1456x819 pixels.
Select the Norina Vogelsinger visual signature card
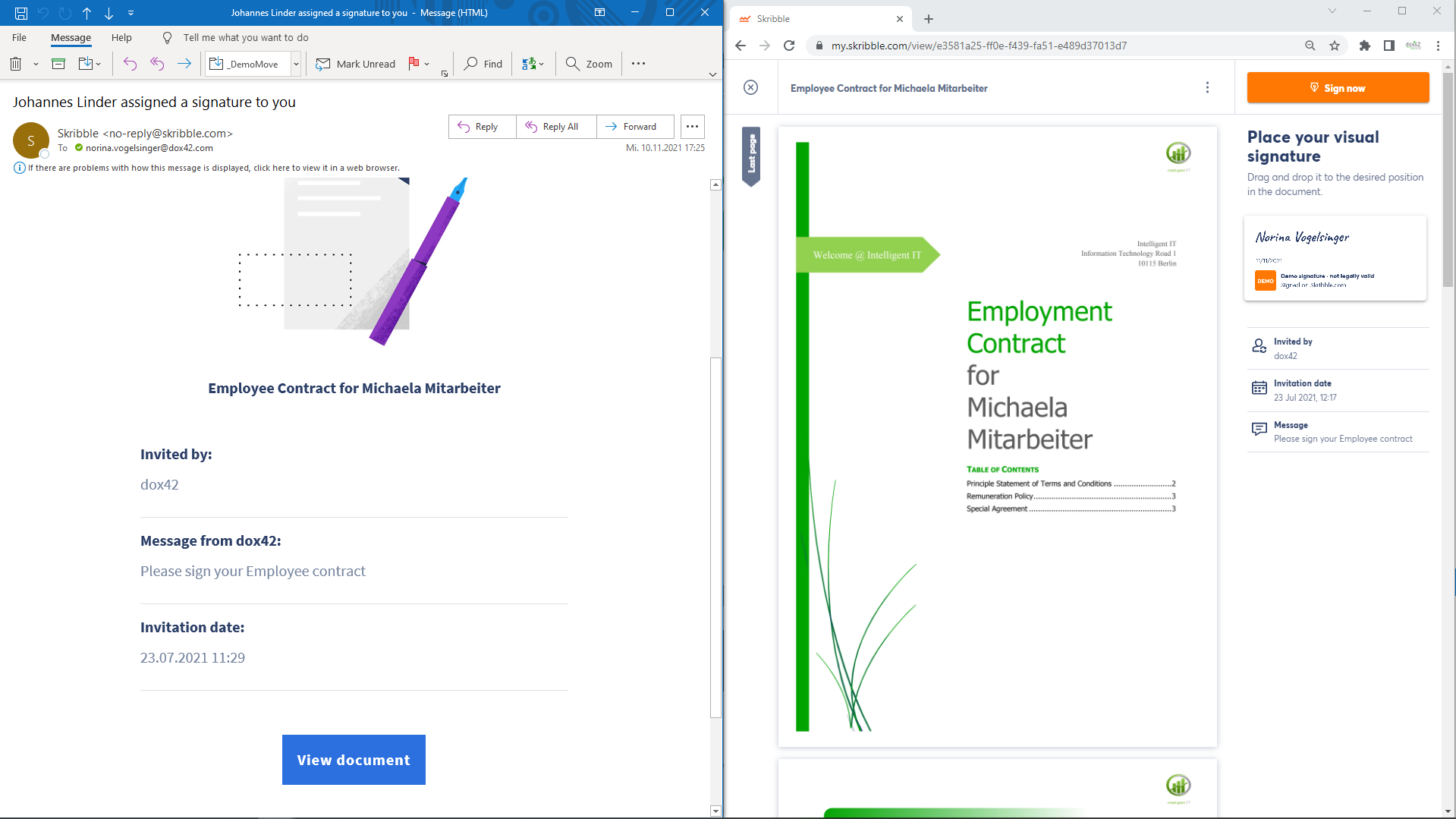(x=1335, y=258)
